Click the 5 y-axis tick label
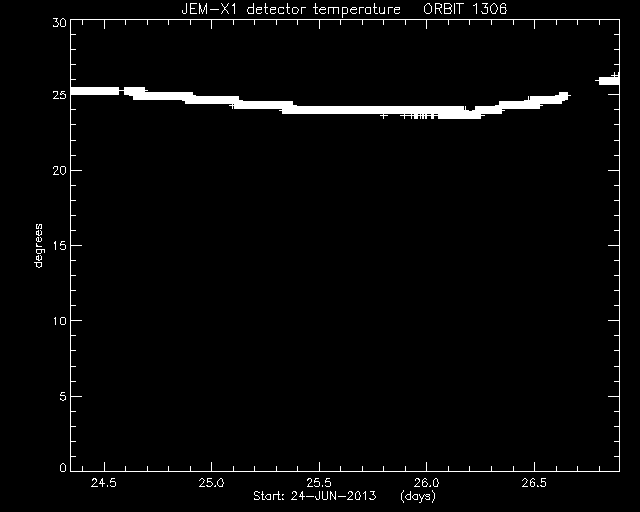 pyautogui.click(x=62, y=396)
